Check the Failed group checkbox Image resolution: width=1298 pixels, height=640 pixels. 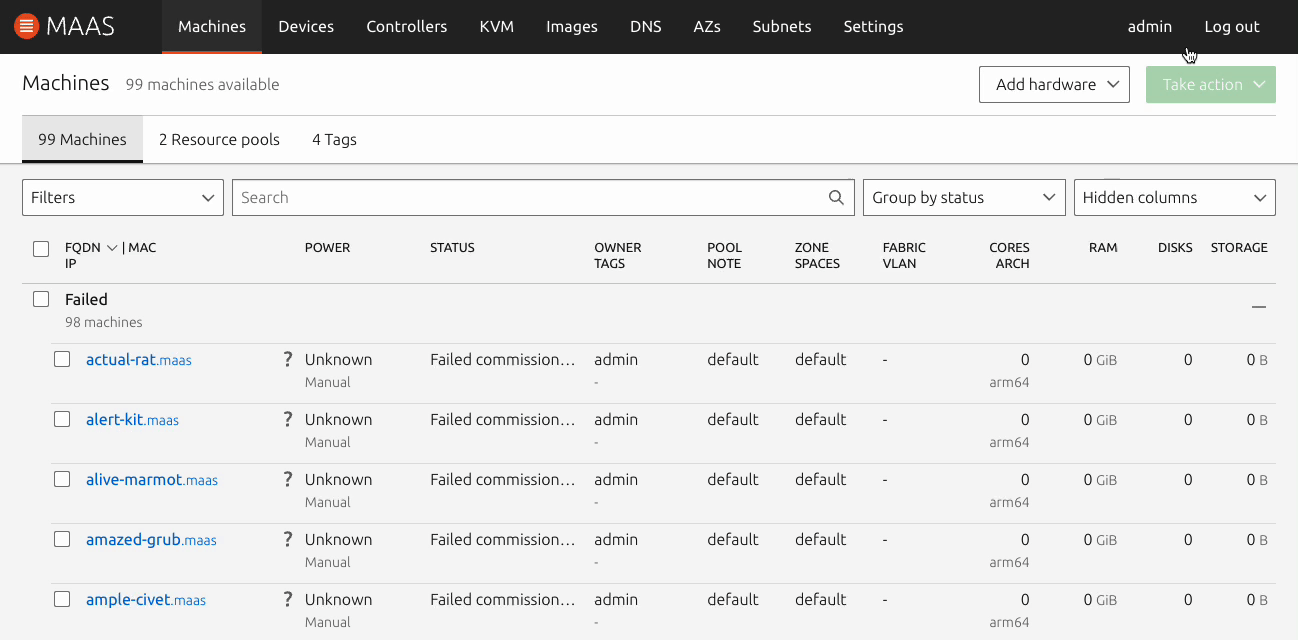[41, 299]
